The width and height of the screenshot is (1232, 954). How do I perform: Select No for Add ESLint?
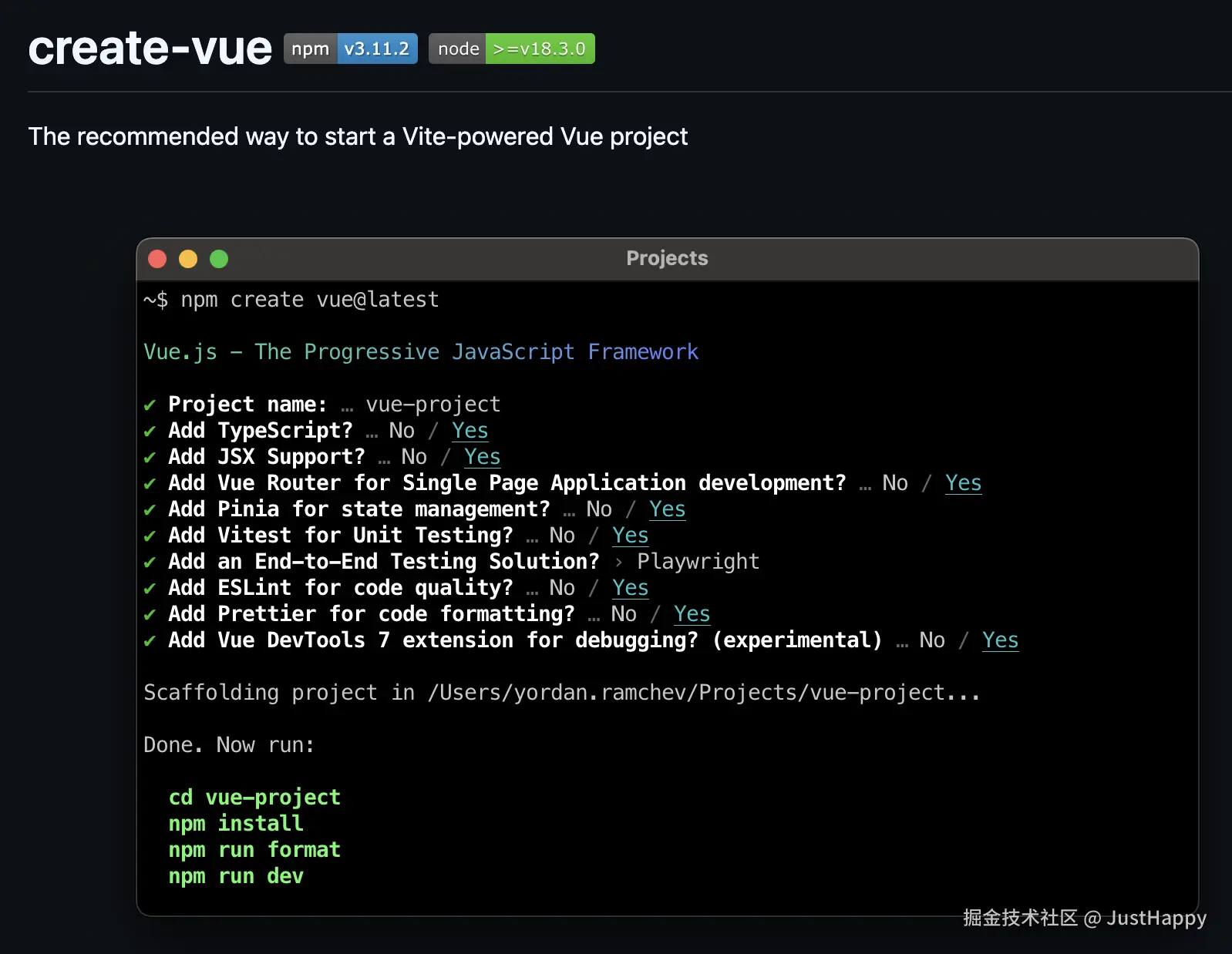click(562, 587)
